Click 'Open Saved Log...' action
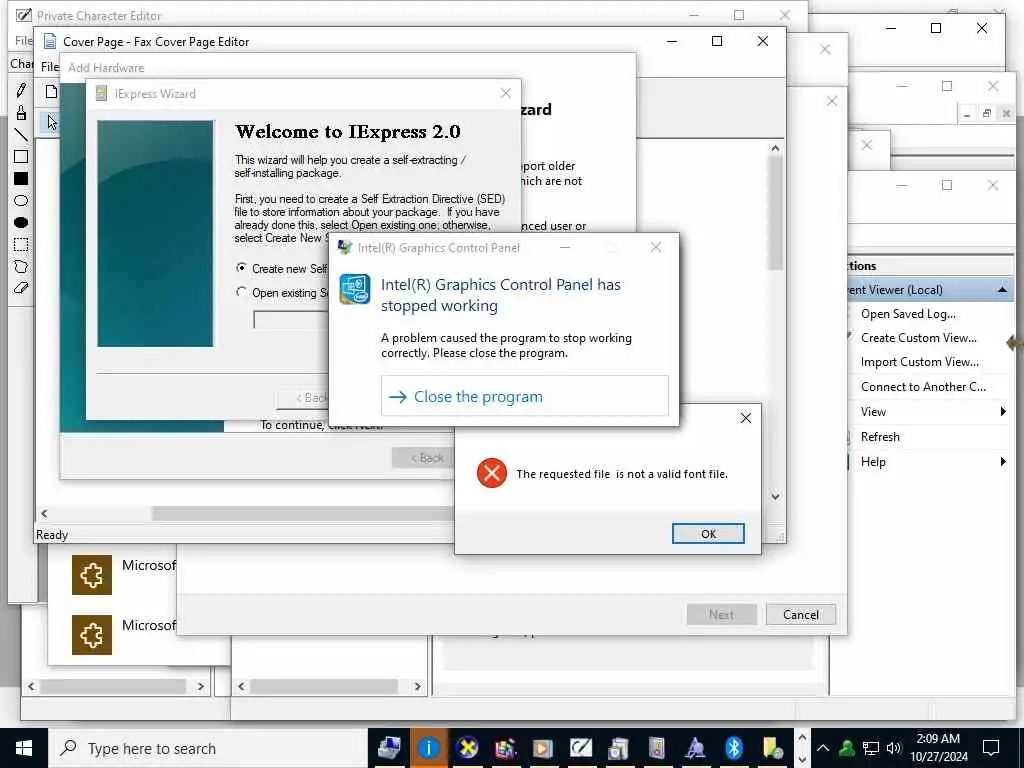Image resolution: width=1024 pixels, height=768 pixels. point(908,313)
